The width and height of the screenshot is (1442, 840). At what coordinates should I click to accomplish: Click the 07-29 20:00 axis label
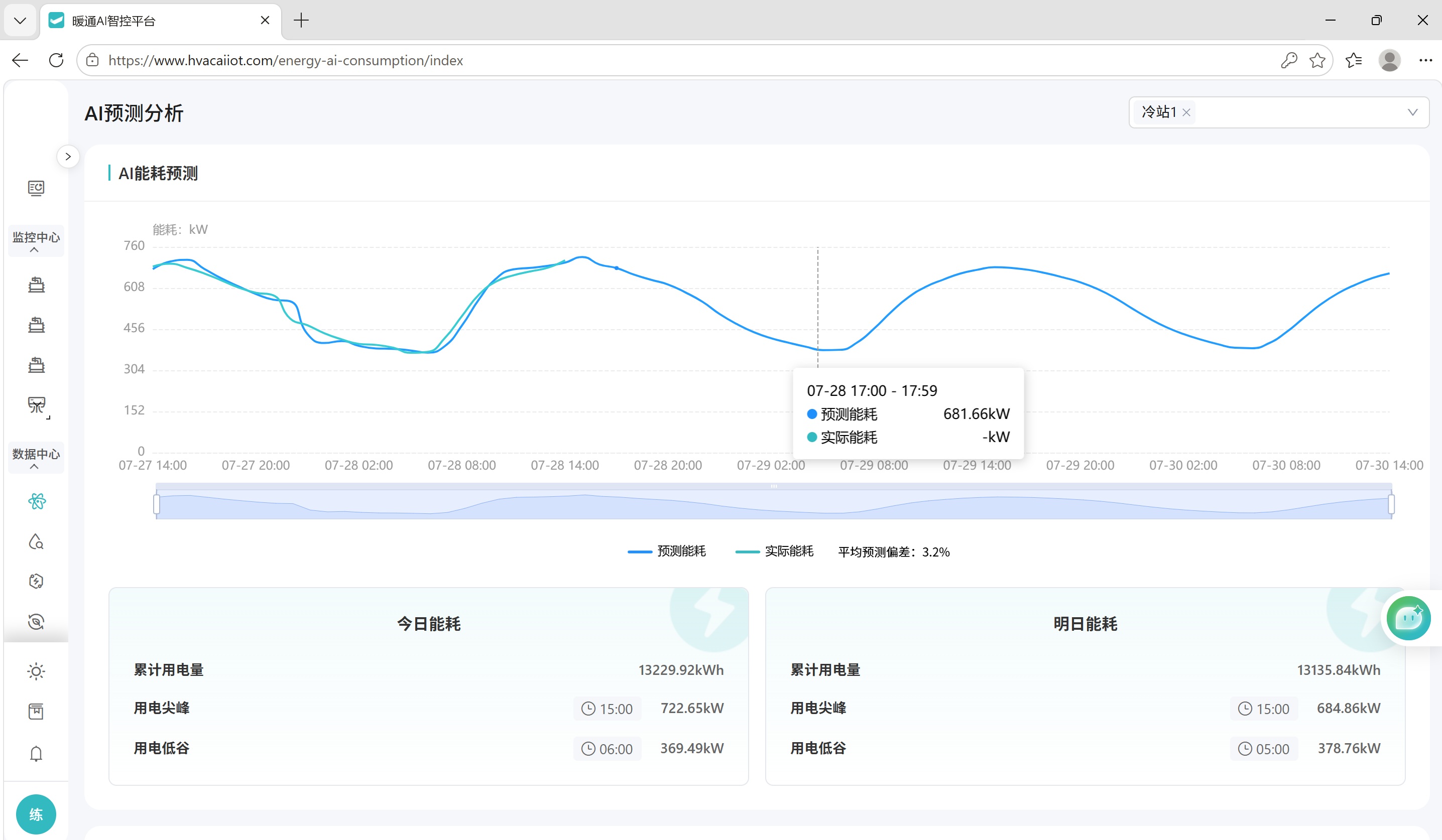click(1080, 465)
